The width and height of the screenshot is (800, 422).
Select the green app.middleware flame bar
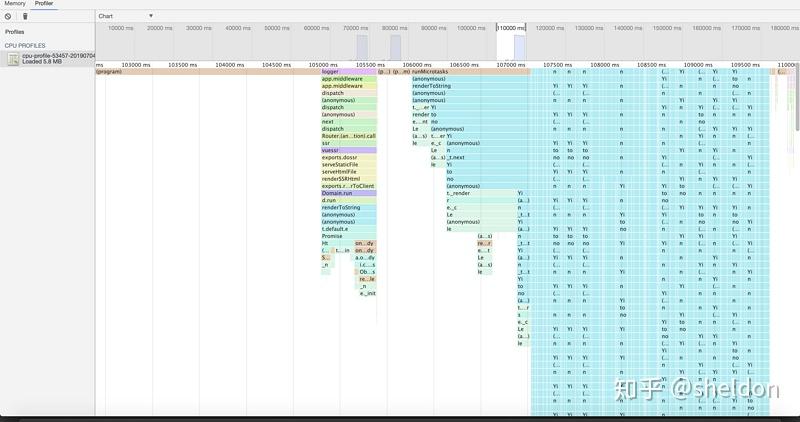tap(349, 79)
